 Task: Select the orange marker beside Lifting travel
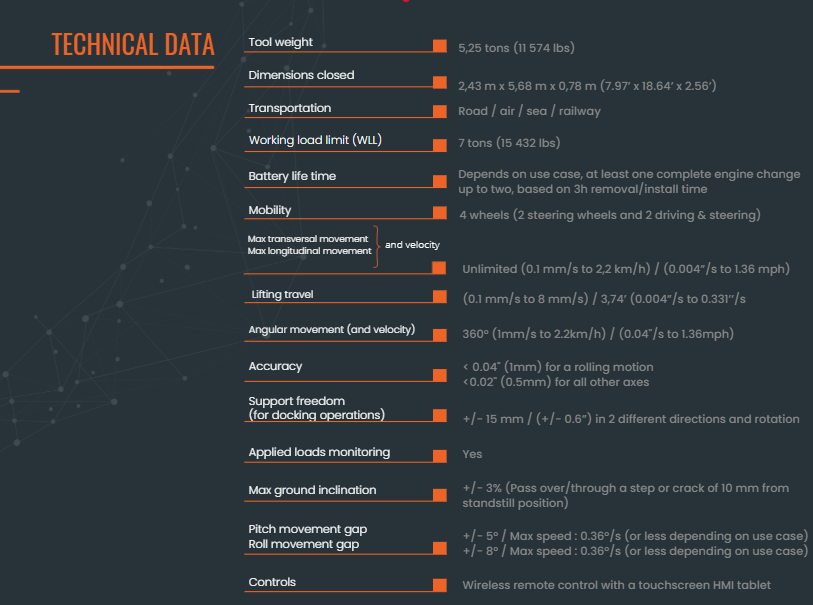pos(440,296)
